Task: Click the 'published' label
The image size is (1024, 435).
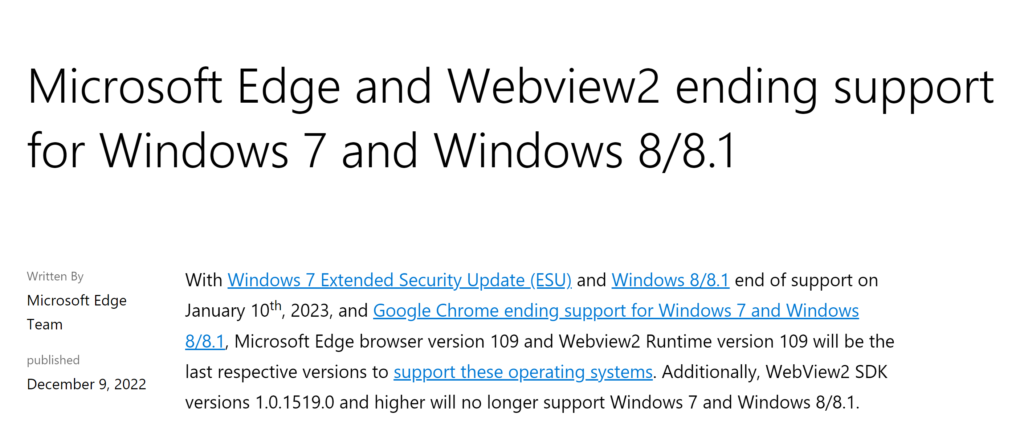Action: tap(53, 361)
